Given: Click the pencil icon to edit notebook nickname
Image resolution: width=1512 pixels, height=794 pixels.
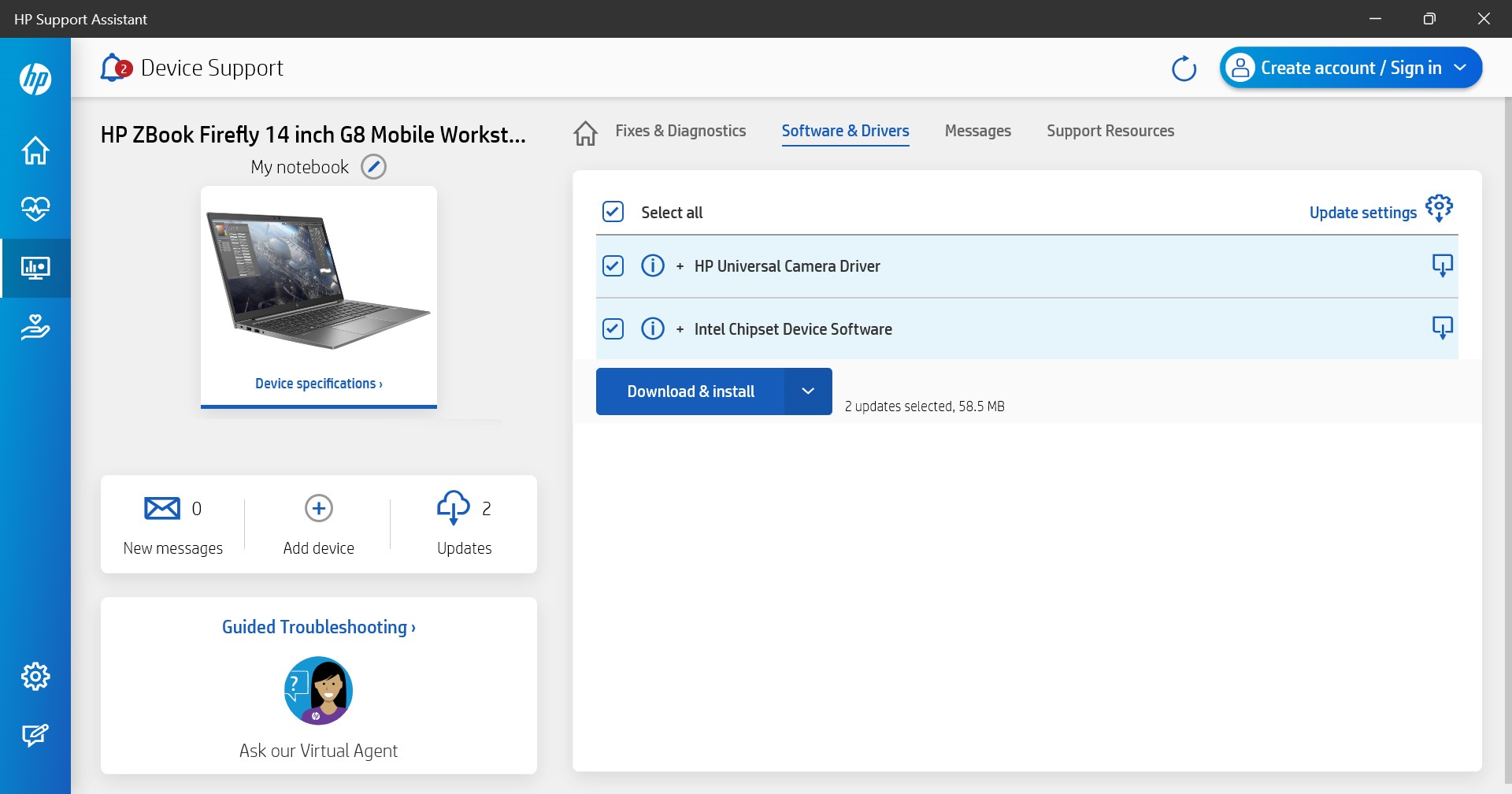Looking at the screenshot, I should tap(373, 167).
